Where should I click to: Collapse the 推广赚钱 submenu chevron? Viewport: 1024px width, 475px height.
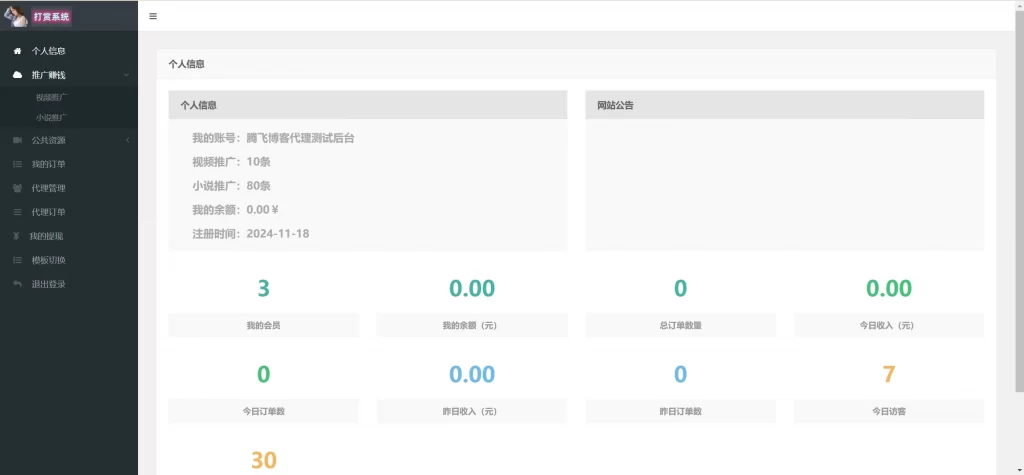[x=126, y=75]
